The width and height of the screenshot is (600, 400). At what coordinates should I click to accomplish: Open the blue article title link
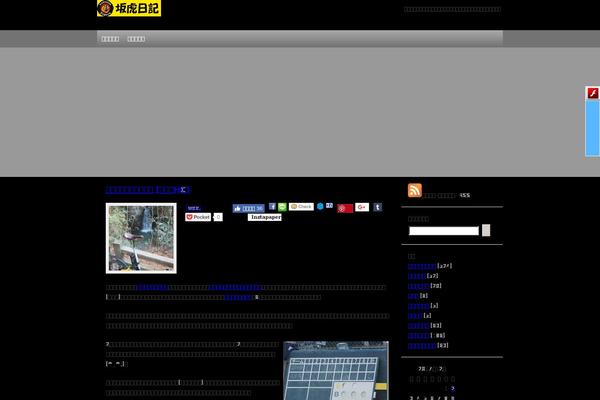148,189
